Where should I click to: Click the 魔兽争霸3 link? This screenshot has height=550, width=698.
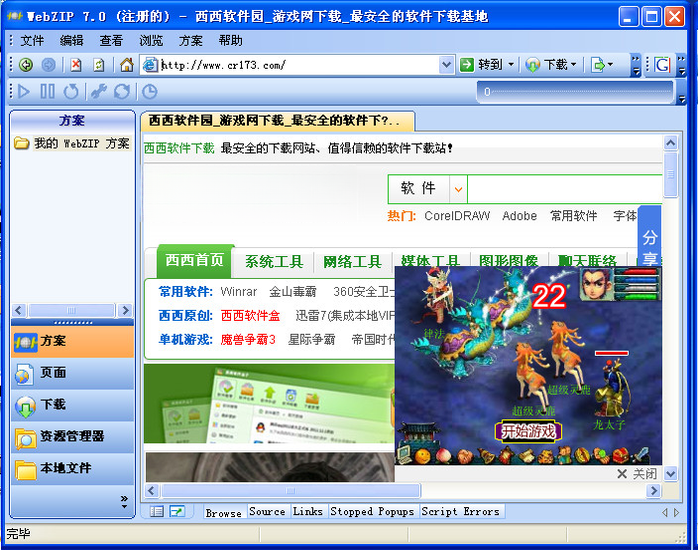[x=248, y=340]
